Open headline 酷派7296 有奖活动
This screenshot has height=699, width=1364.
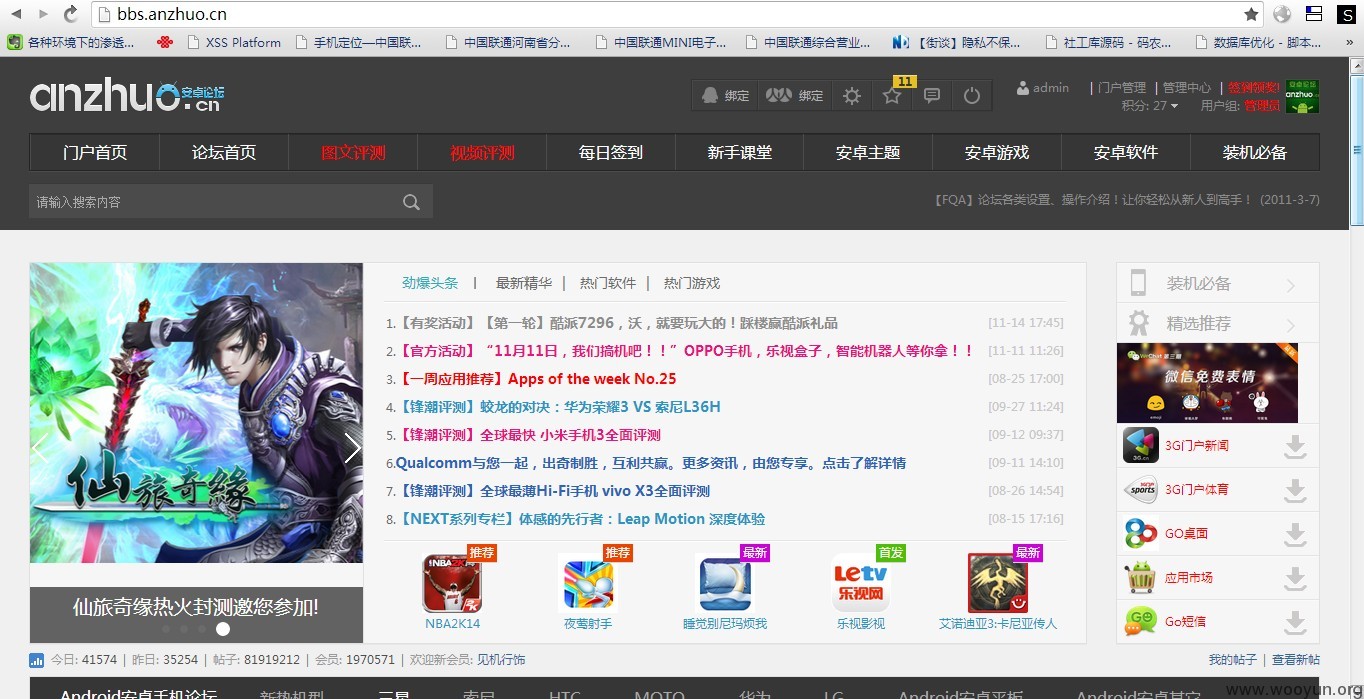click(x=618, y=323)
